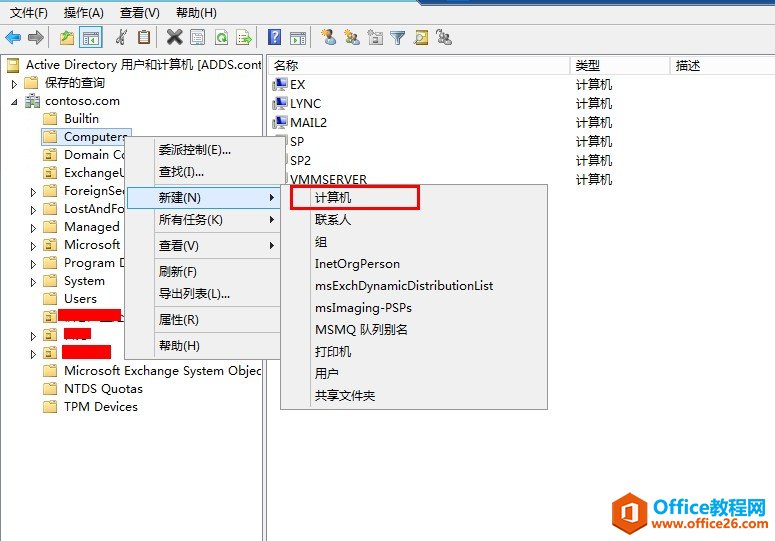The image size is (775, 541).
Task: Open the 操作(A) menu
Action: pyautogui.click(x=84, y=13)
